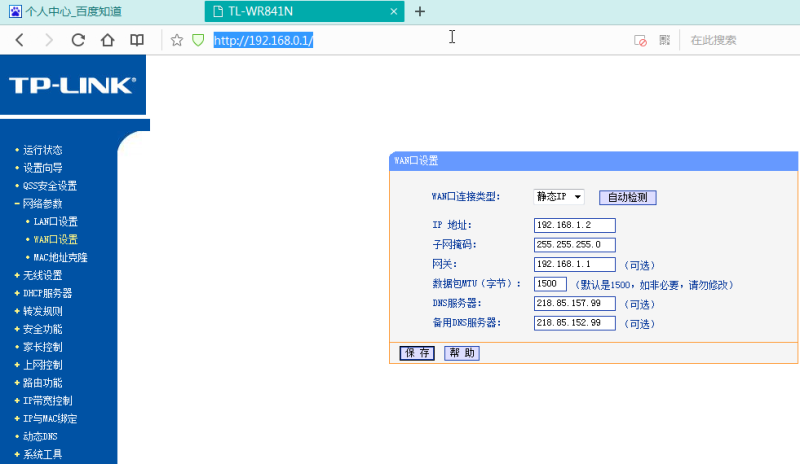Open WAN口连接类型 静态IP dropdown
This screenshot has height=464, width=800.
click(x=560, y=197)
